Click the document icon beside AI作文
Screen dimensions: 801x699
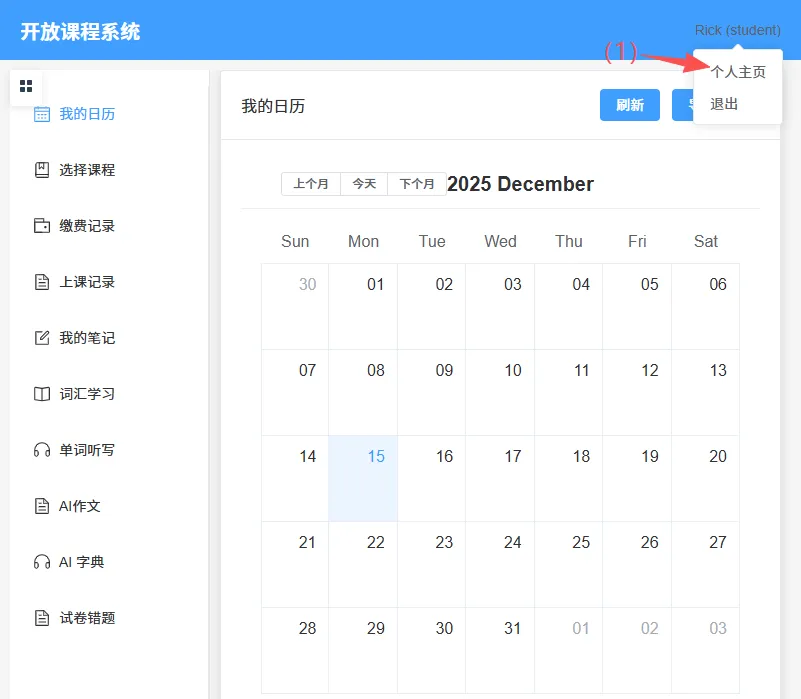[42, 506]
